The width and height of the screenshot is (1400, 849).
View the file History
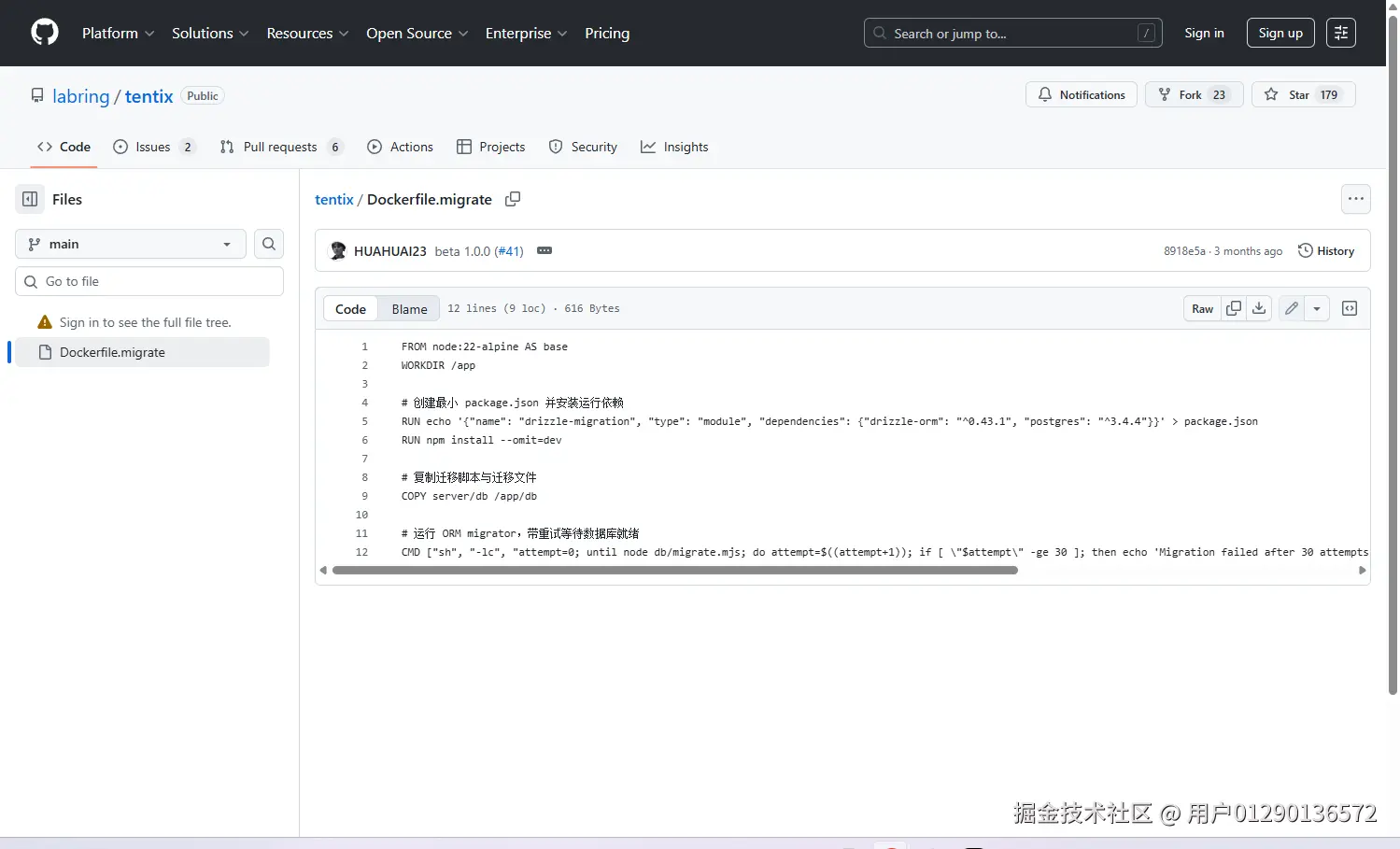(x=1326, y=250)
